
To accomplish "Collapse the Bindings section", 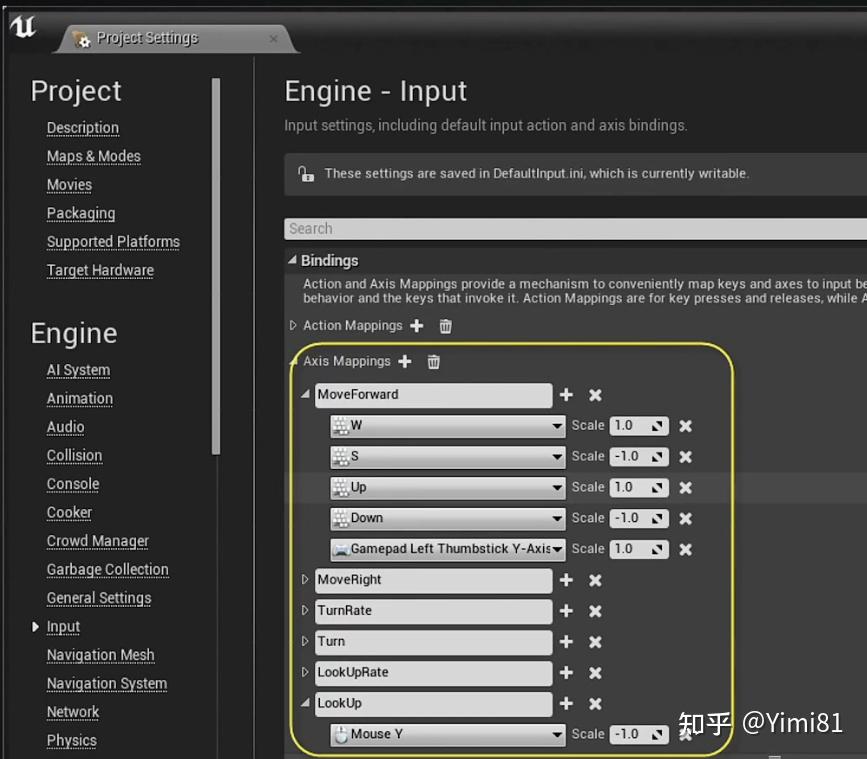I will point(292,260).
